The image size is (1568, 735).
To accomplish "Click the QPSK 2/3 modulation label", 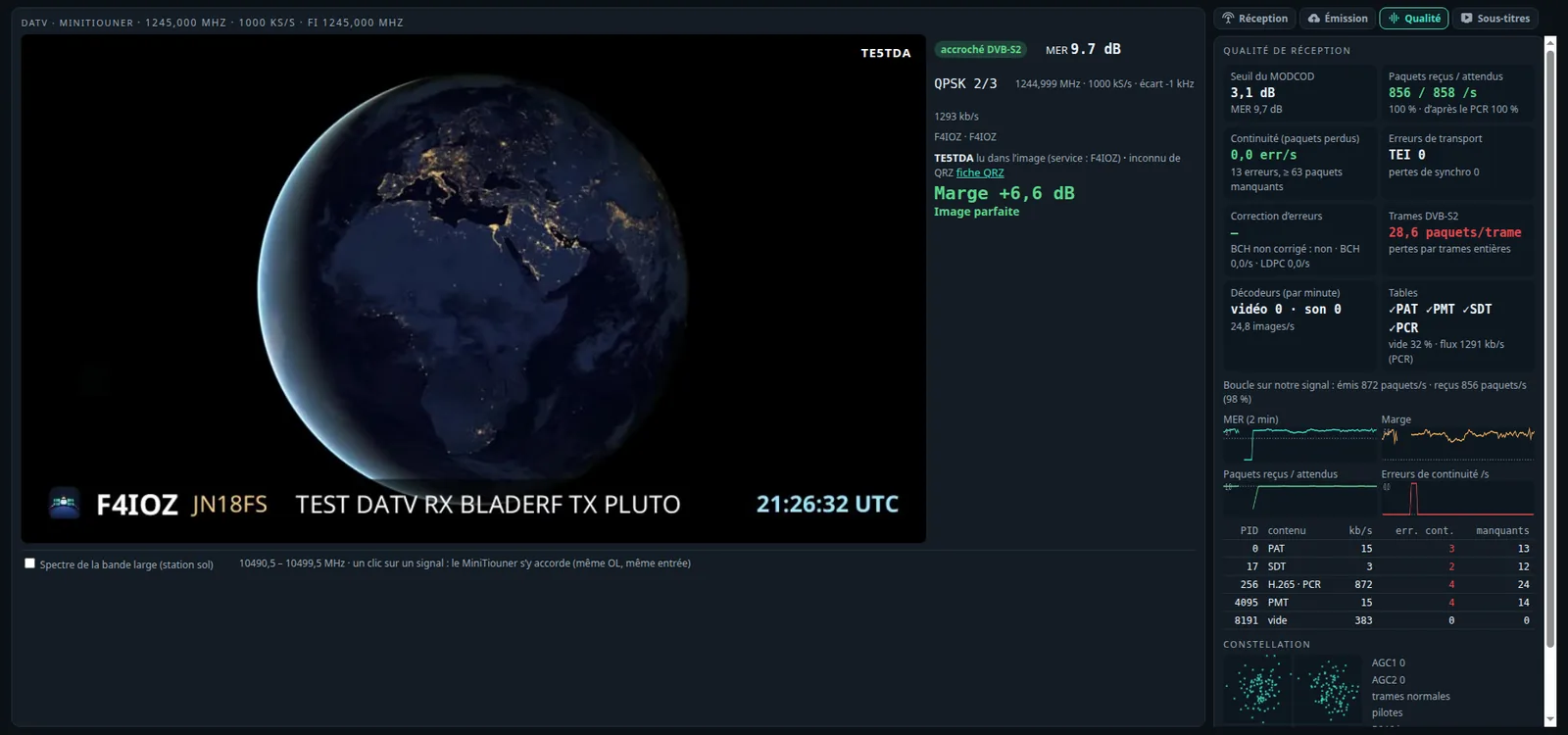I will pos(965,84).
